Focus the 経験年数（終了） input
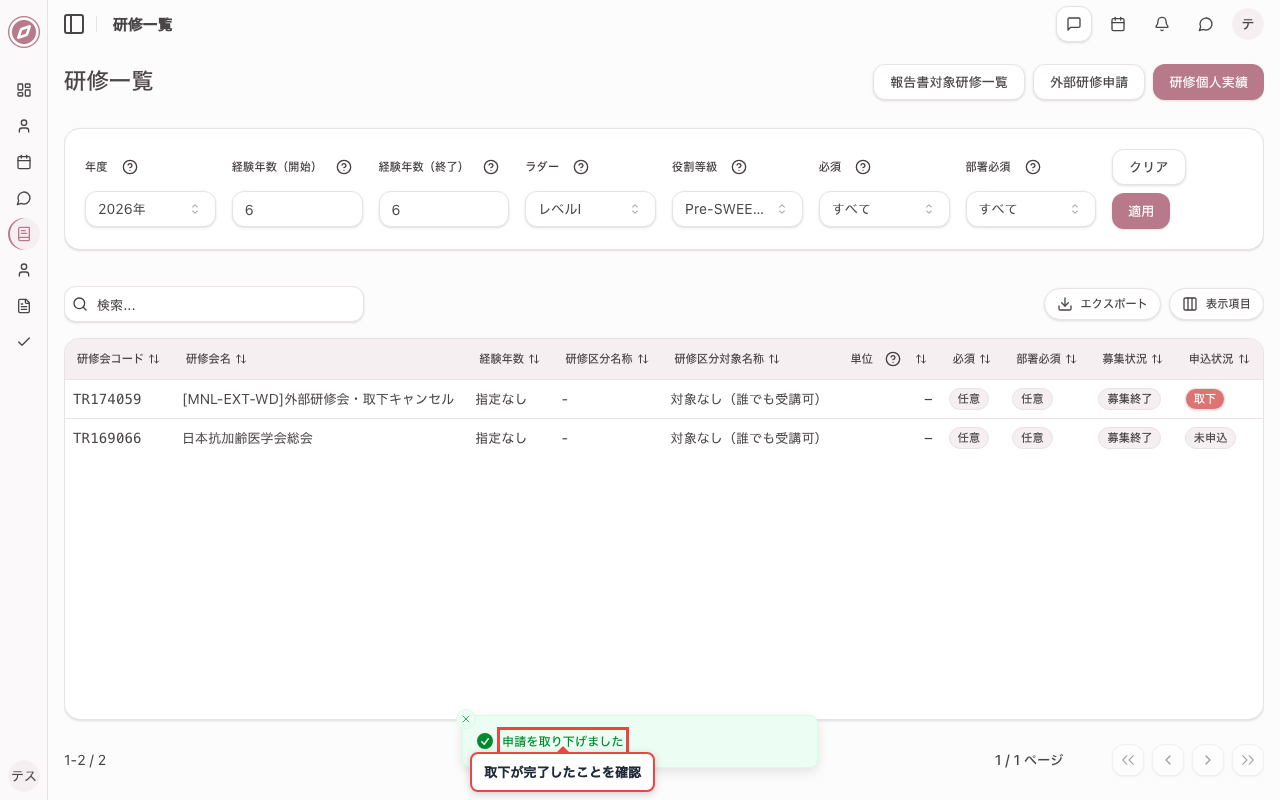Screen dimensions: 1280x800 [444, 209]
